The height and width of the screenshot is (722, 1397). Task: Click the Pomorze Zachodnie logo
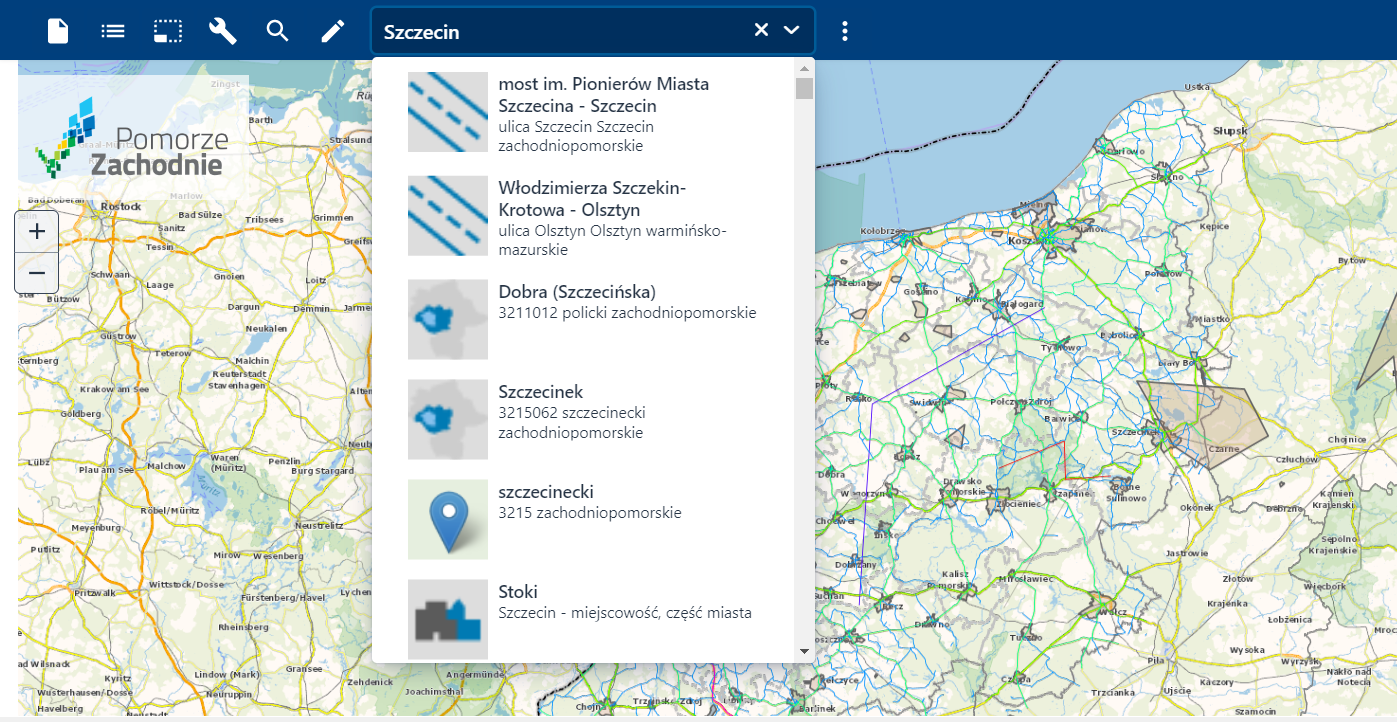tap(133, 137)
